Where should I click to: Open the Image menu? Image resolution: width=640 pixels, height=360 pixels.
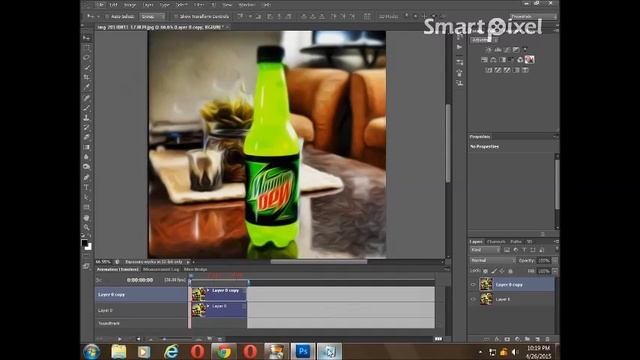[130, 5]
